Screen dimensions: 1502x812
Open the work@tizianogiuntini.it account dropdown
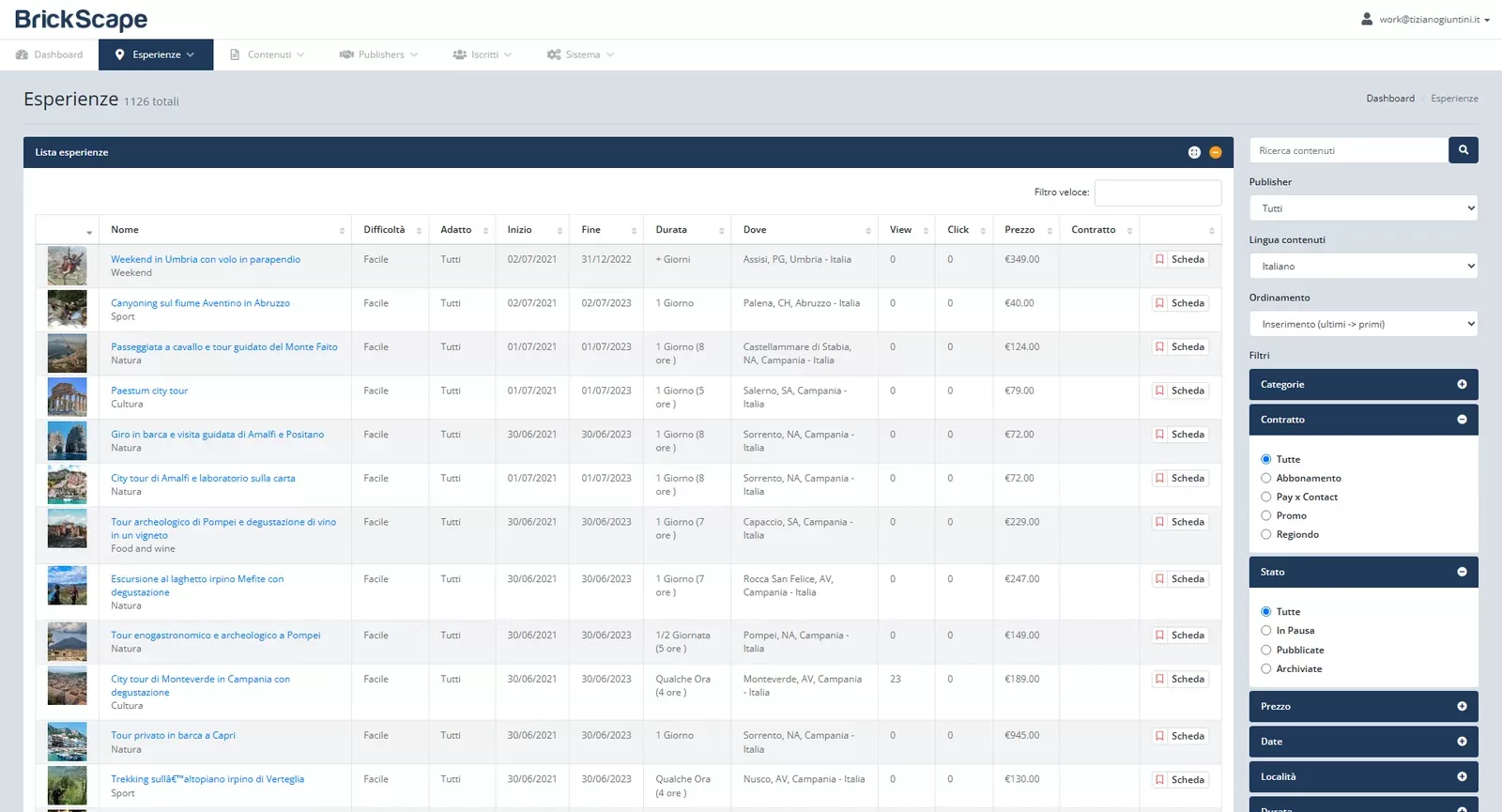point(1425,19)
